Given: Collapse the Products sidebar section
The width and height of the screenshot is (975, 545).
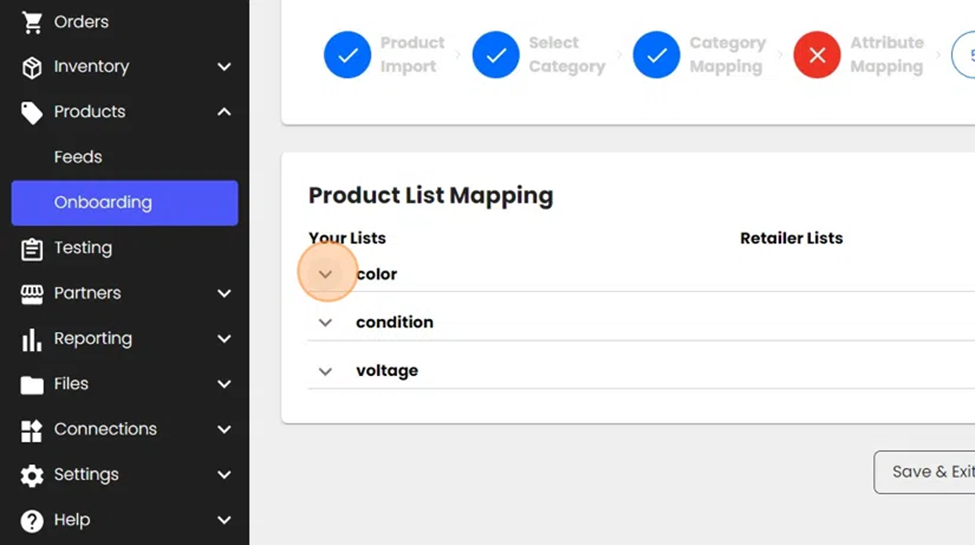Looking at the screenshot, I should coord(224,112).
